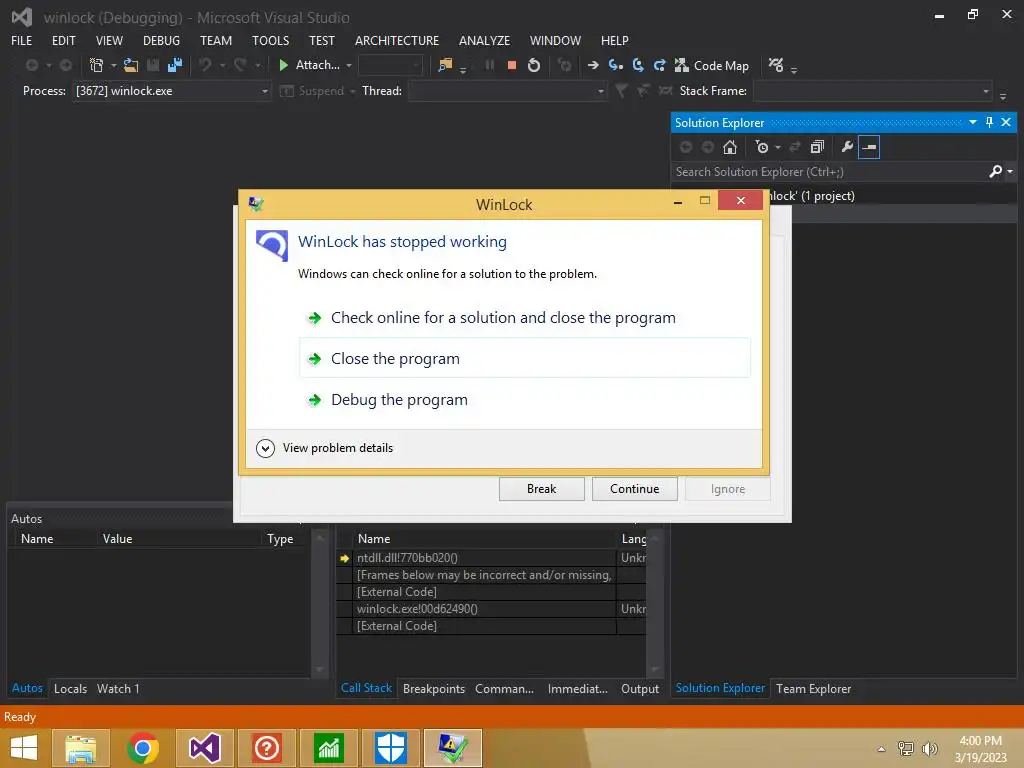Click the Break button
This screenshot has width=1024, height=768.
[x=541, y=488]
